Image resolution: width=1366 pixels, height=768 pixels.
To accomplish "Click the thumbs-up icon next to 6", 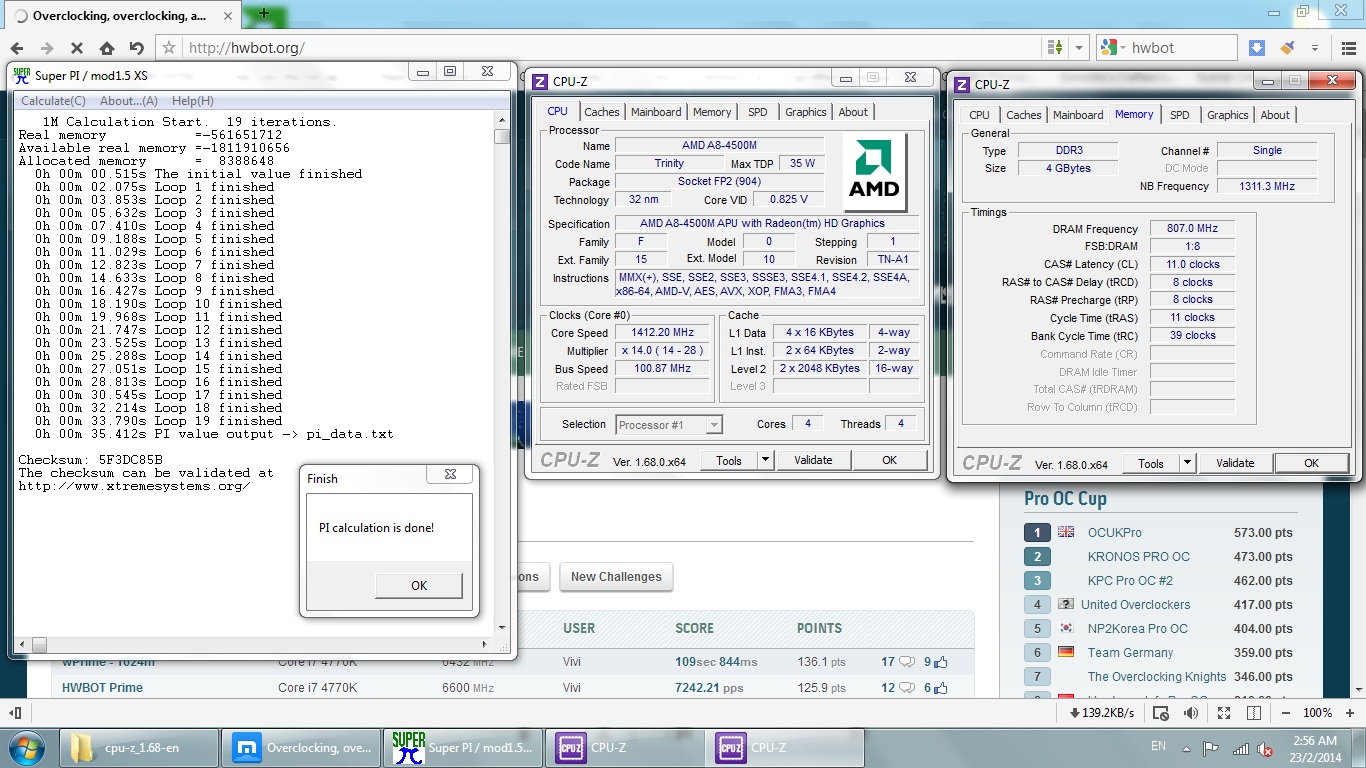I will pyautogui.click(x=940, y=688).
